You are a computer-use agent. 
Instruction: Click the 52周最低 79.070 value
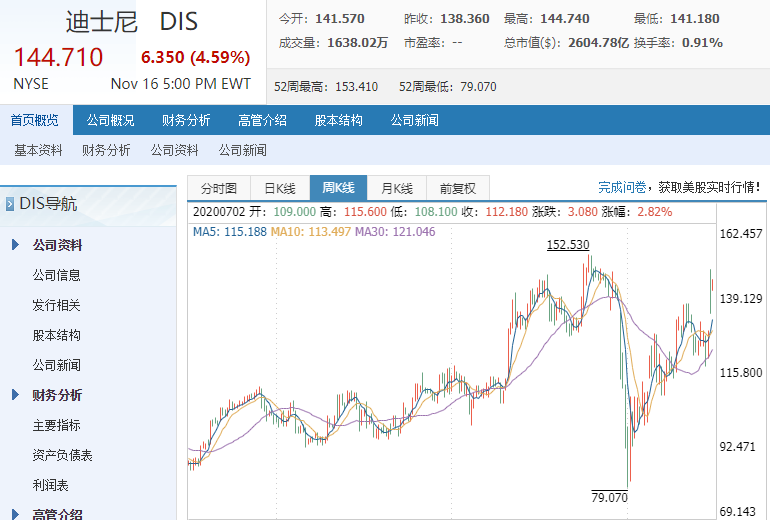coord(478,86)
